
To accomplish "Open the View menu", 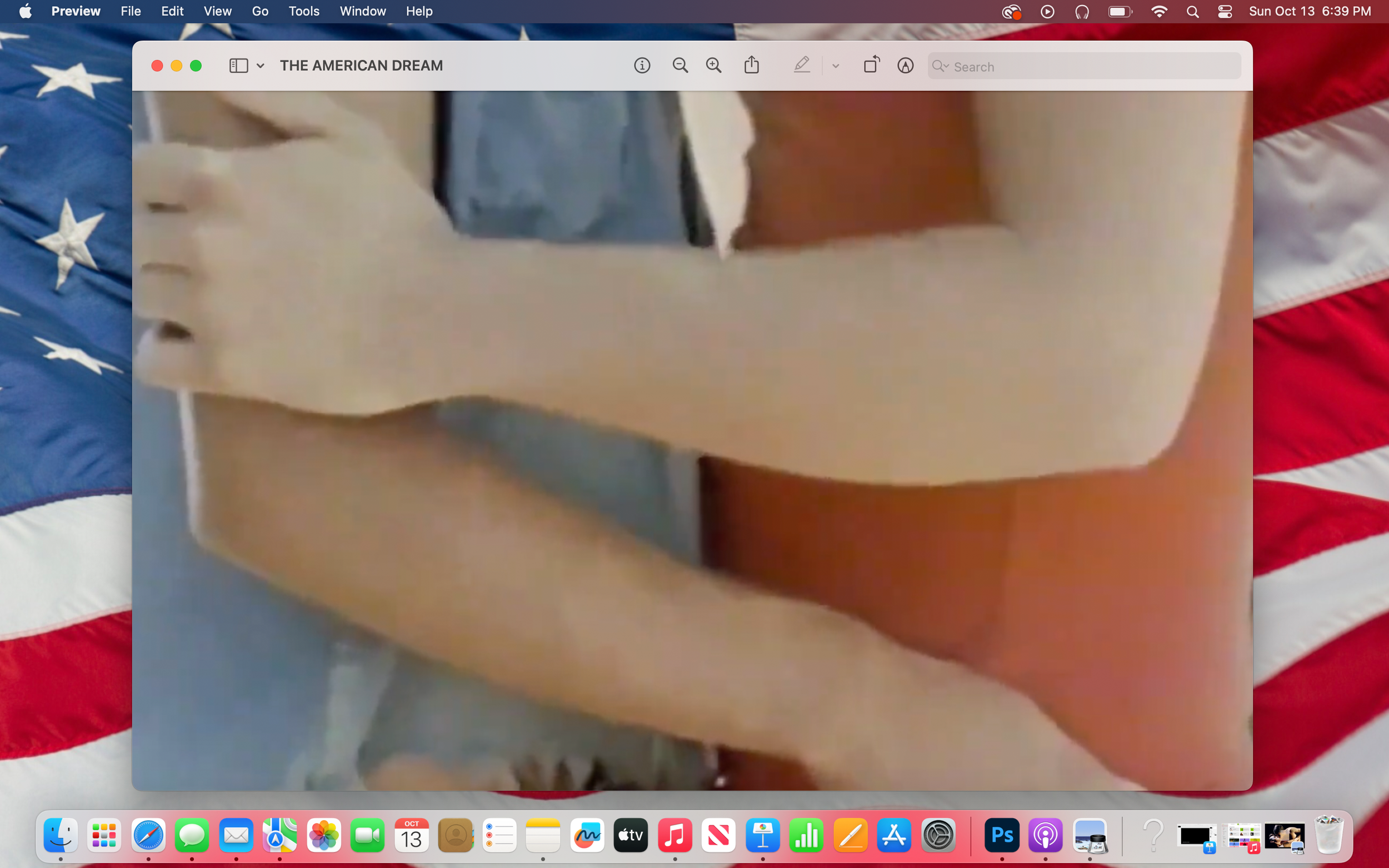I will tap(218, 12).
